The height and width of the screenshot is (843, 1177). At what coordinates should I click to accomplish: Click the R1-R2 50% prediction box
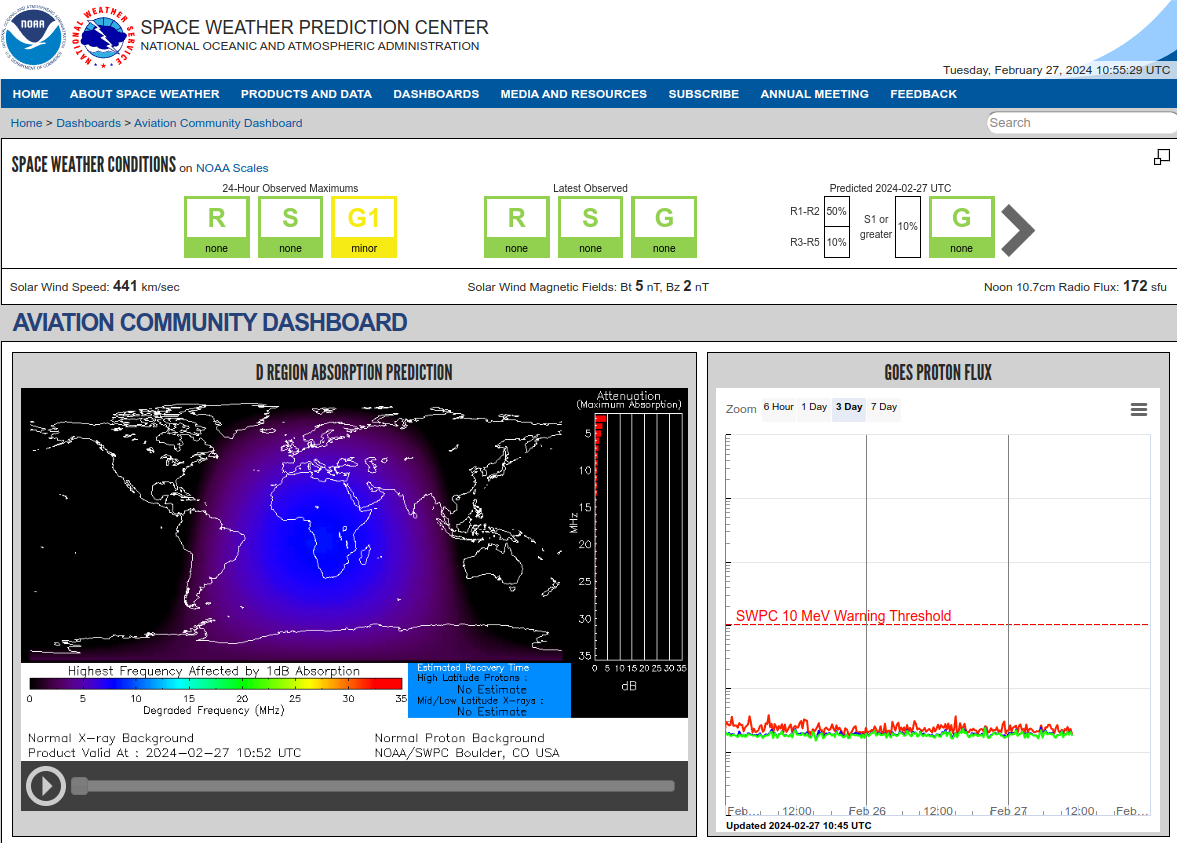(836, 211)
